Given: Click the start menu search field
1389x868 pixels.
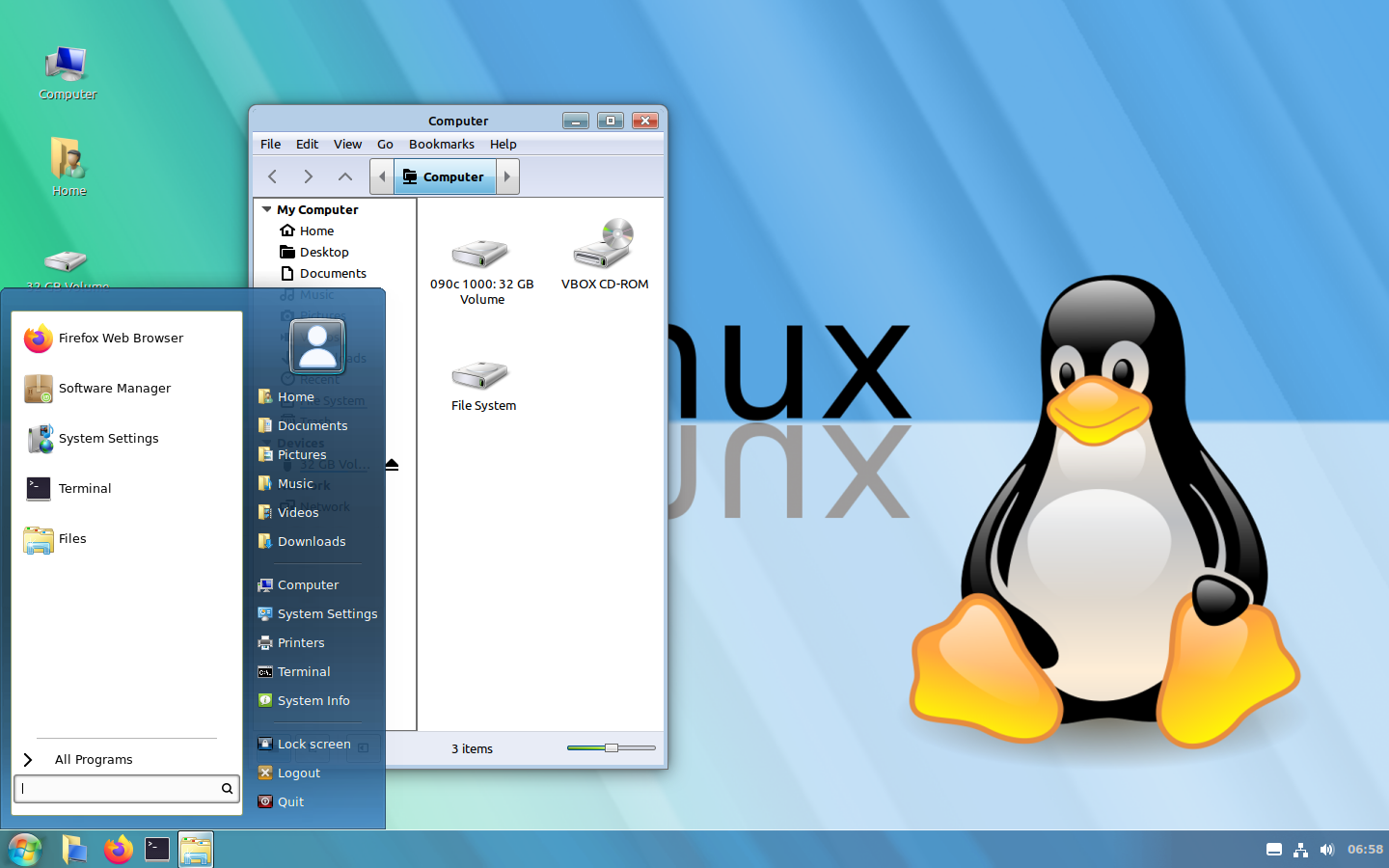Looking at the screenshot, I should [126, 789].
